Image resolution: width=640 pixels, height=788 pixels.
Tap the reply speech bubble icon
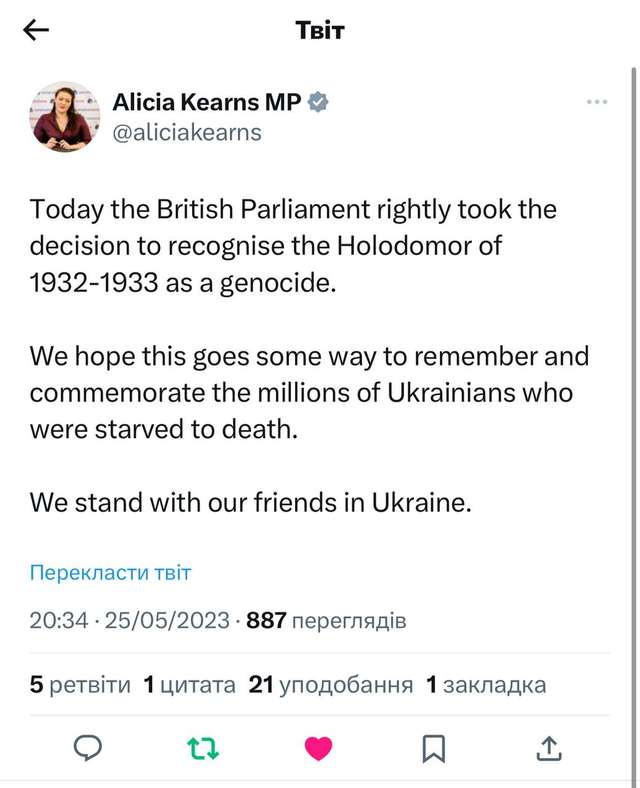pos(89,747)
